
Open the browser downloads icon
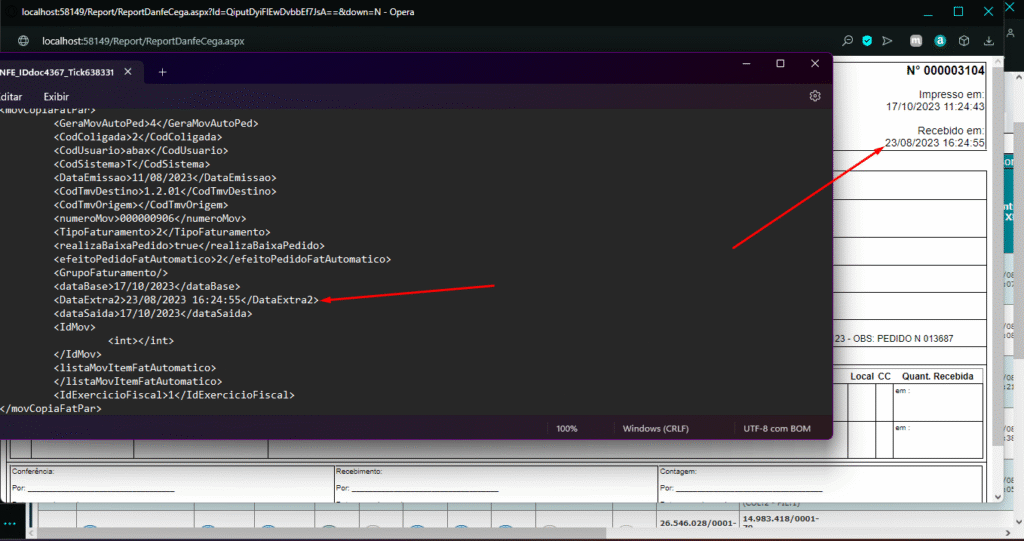[x=989, y=41]
